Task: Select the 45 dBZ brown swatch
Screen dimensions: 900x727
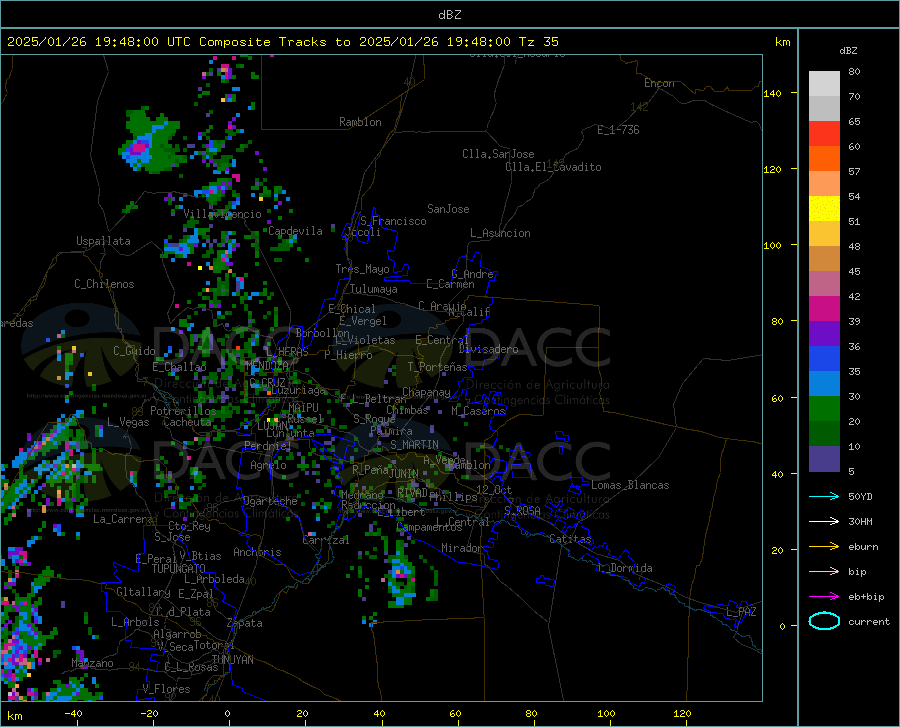Action: (x=824, y=259)
